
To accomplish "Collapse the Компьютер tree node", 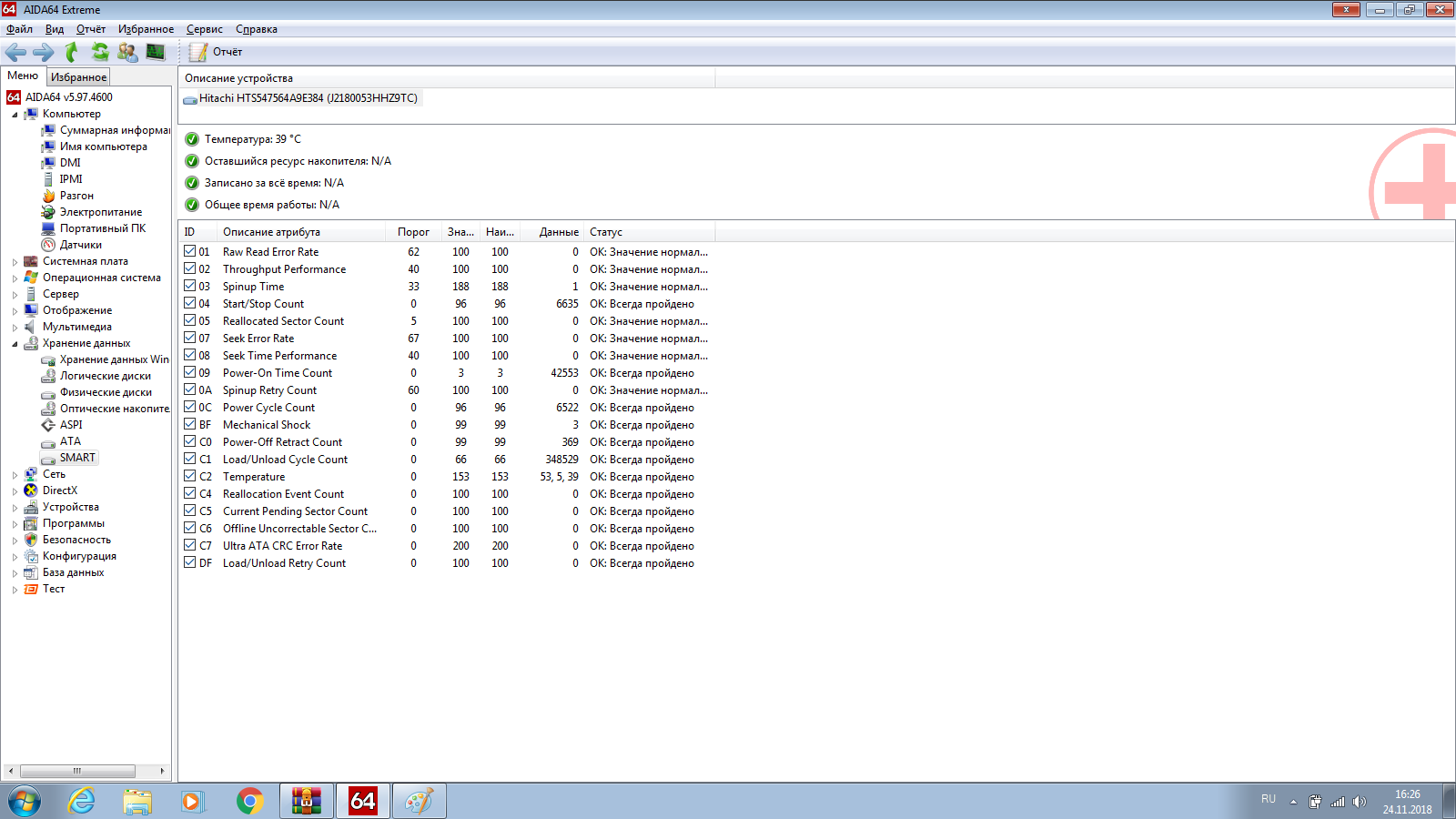I will click(15, 115).
